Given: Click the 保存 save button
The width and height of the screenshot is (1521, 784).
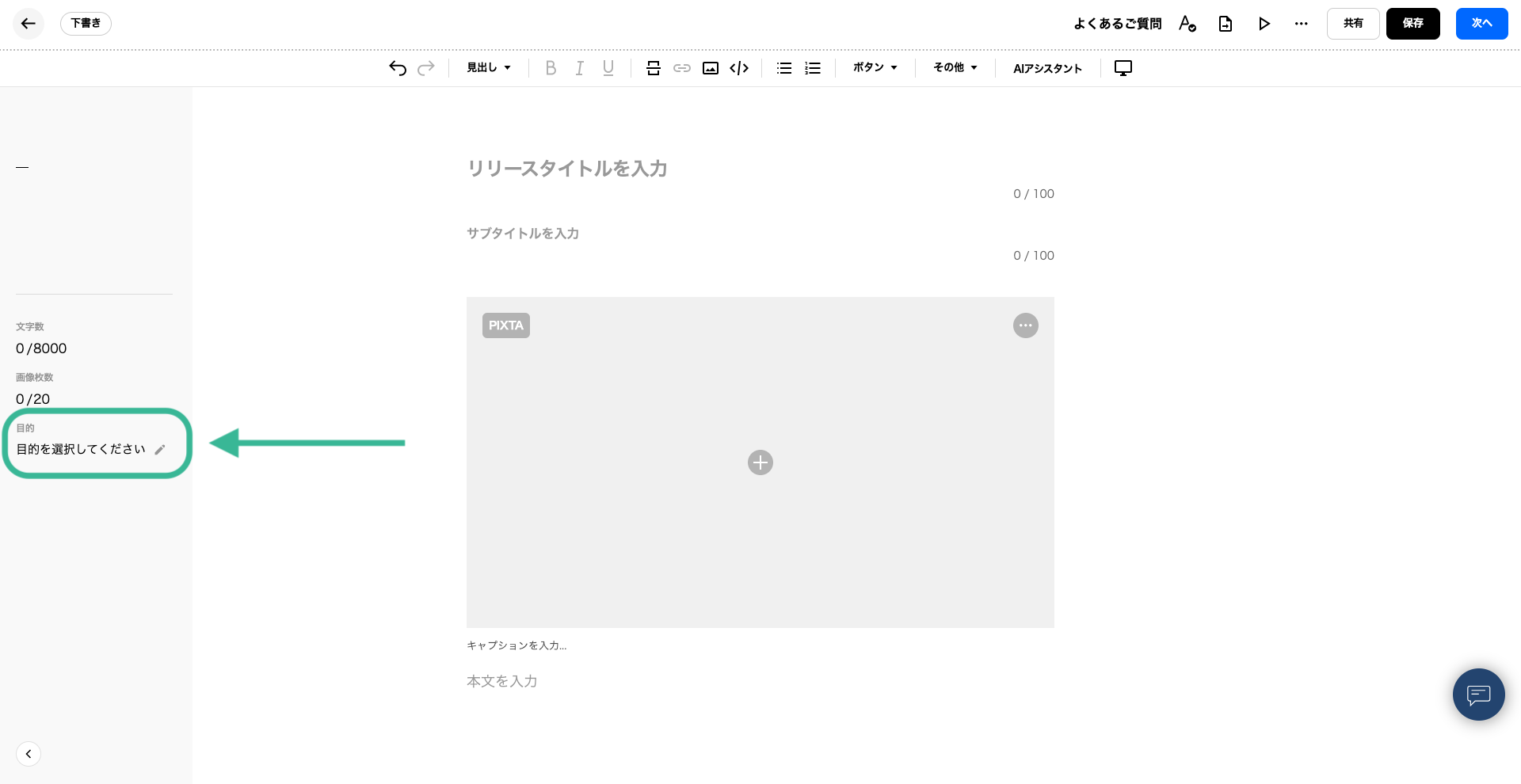Looking at the screenshot, I should pyautogui.click(x=1413, y=24).
